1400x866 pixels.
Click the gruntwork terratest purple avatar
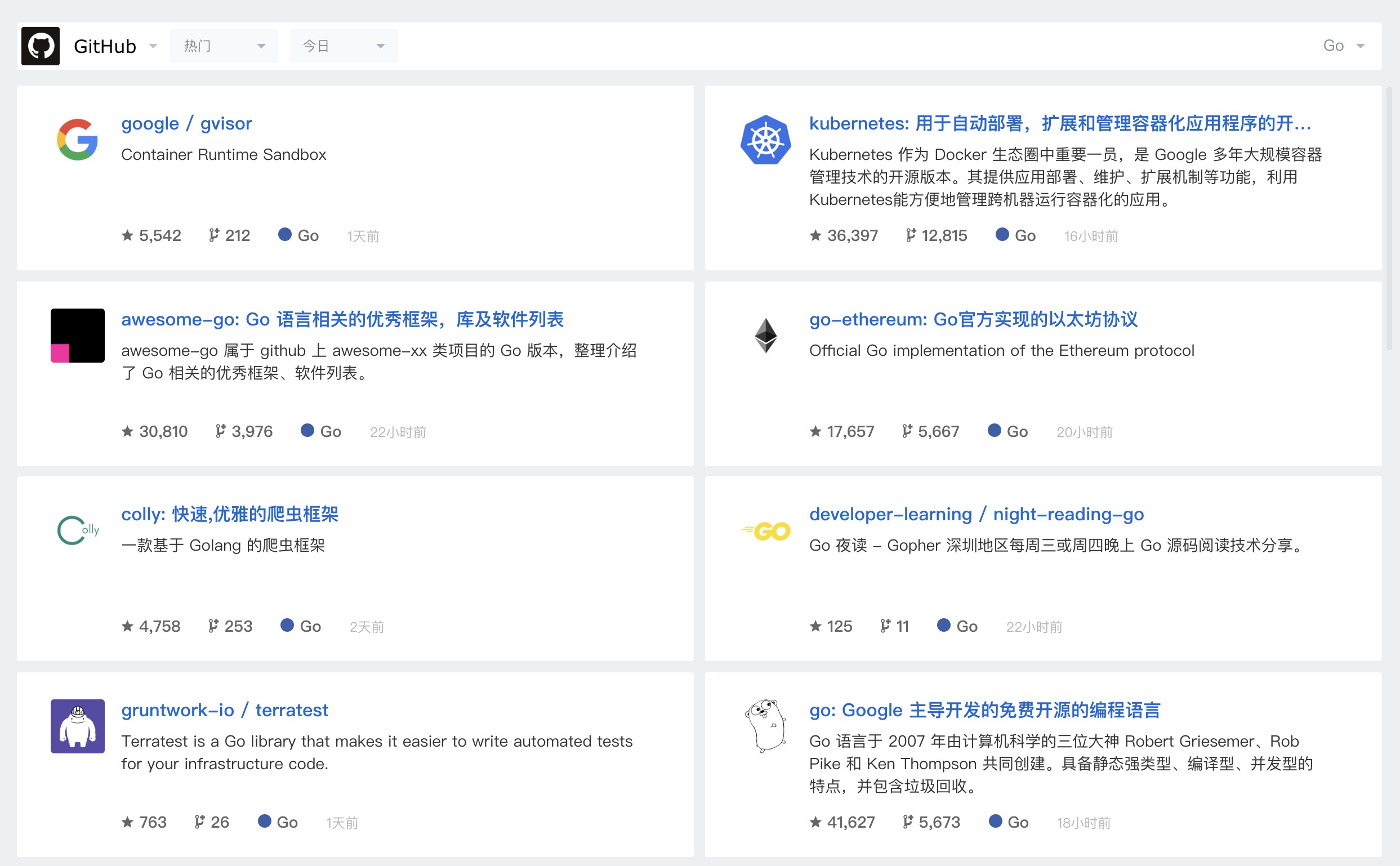[77, 726]
